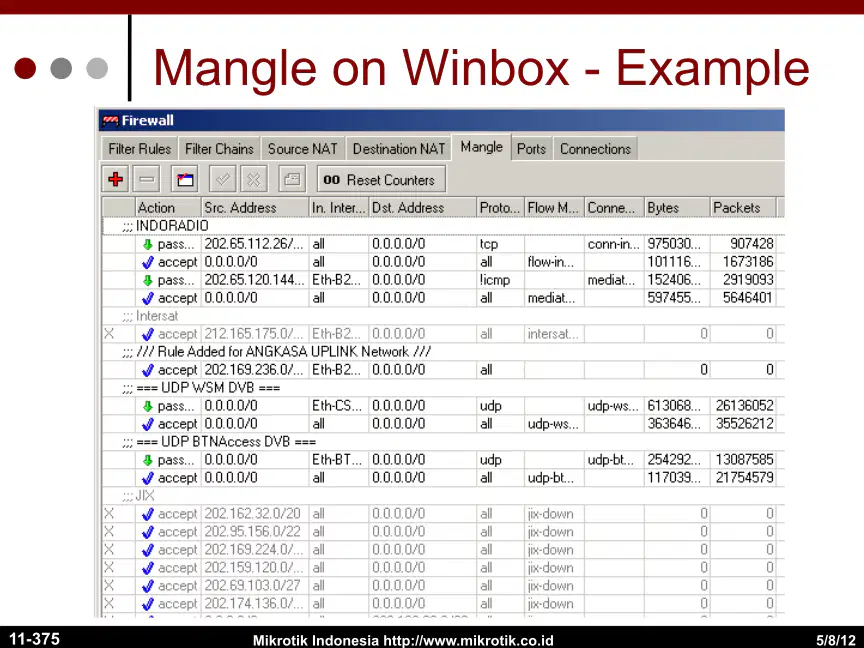Click the Flow M... column header
This screenshot has width=864, height=648.
554,208
